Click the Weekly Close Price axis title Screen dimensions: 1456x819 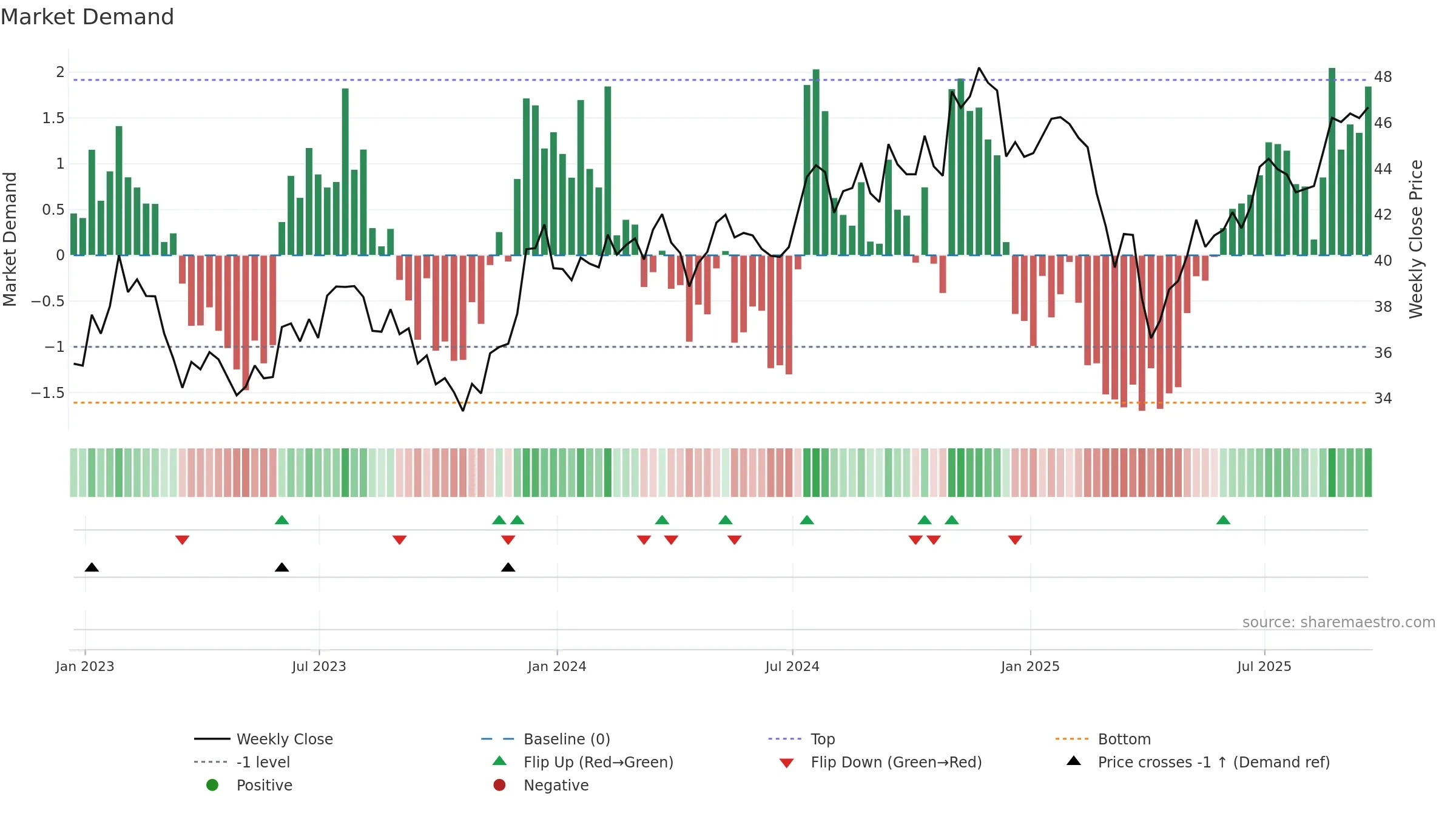pos(1416,239)
